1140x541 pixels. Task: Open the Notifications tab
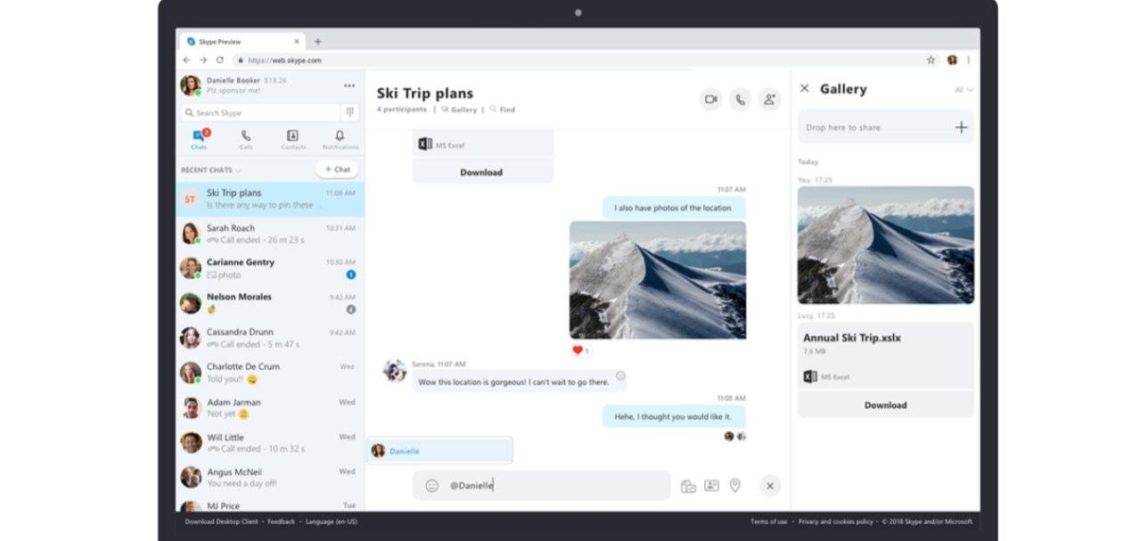click(340, 139)
